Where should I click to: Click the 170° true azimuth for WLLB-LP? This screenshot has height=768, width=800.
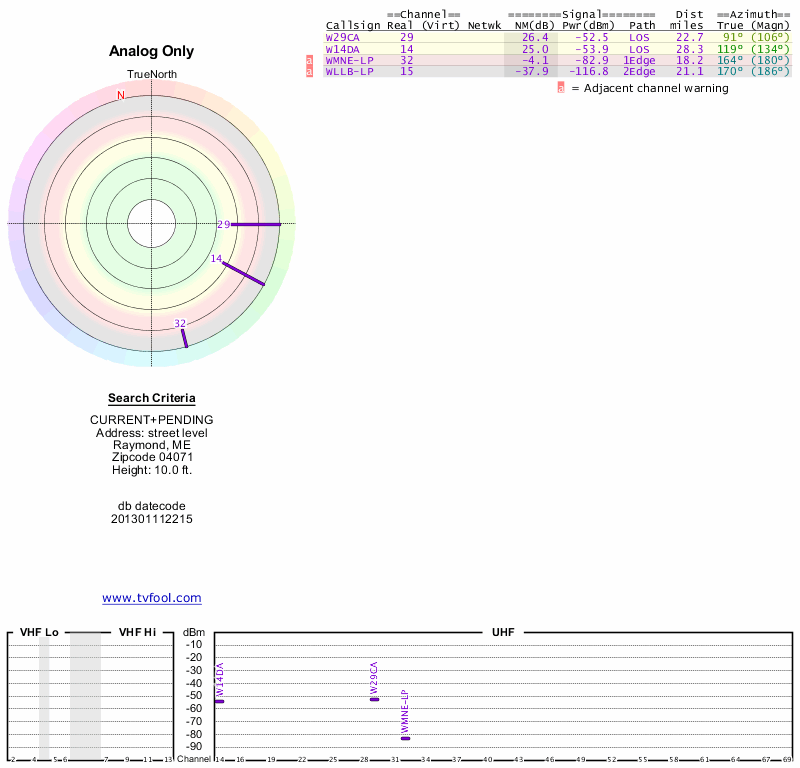tap(730, 72)
